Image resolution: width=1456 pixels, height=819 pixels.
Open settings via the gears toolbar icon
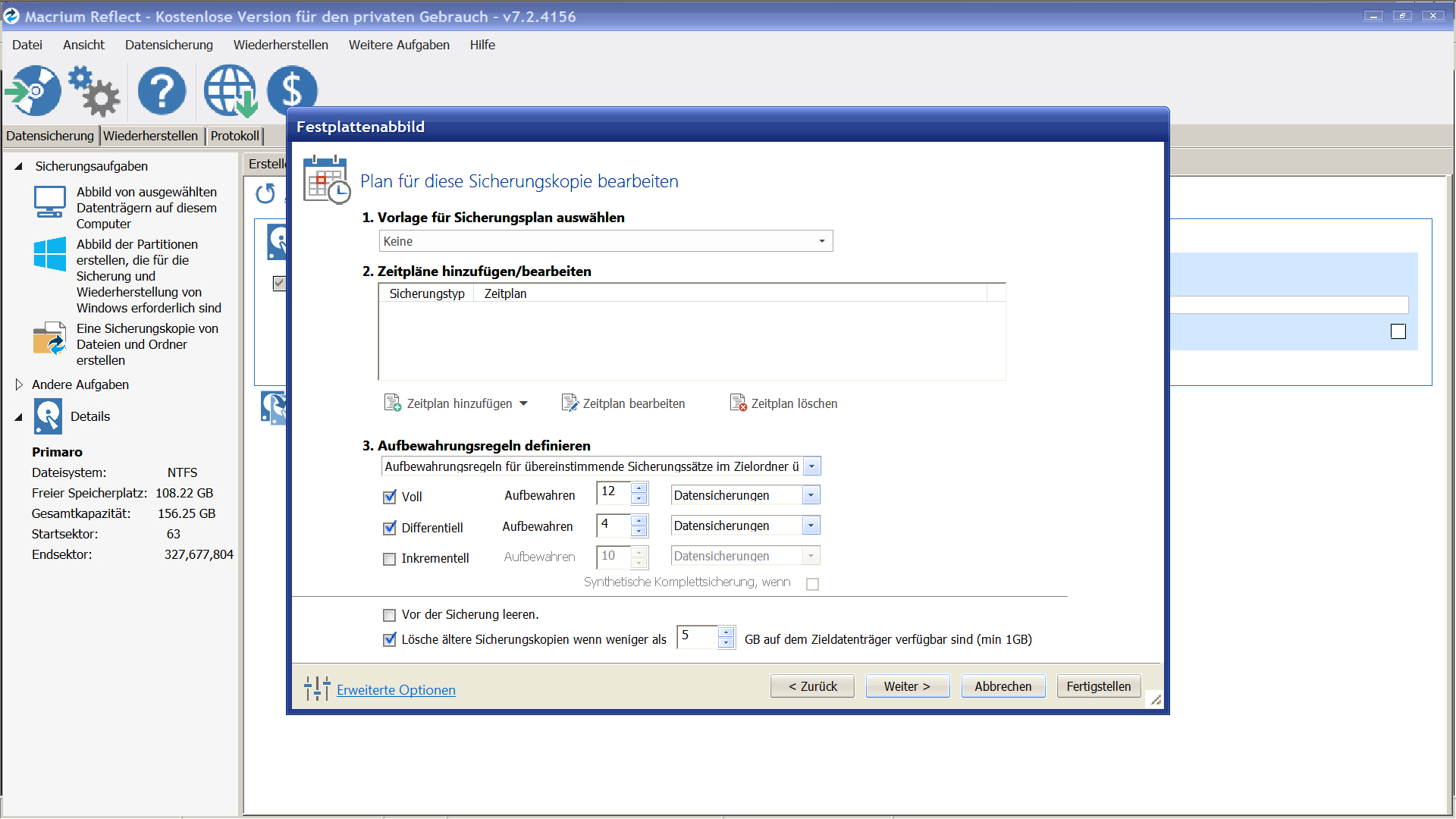94,90
